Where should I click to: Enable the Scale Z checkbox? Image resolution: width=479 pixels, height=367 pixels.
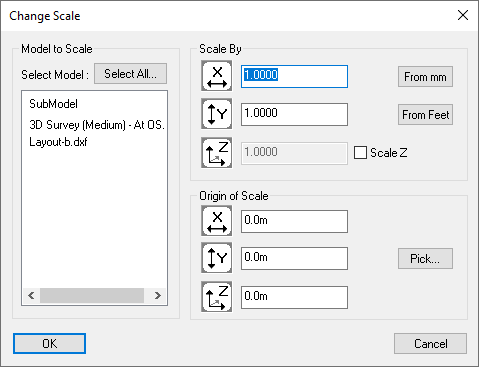point(360,153)
